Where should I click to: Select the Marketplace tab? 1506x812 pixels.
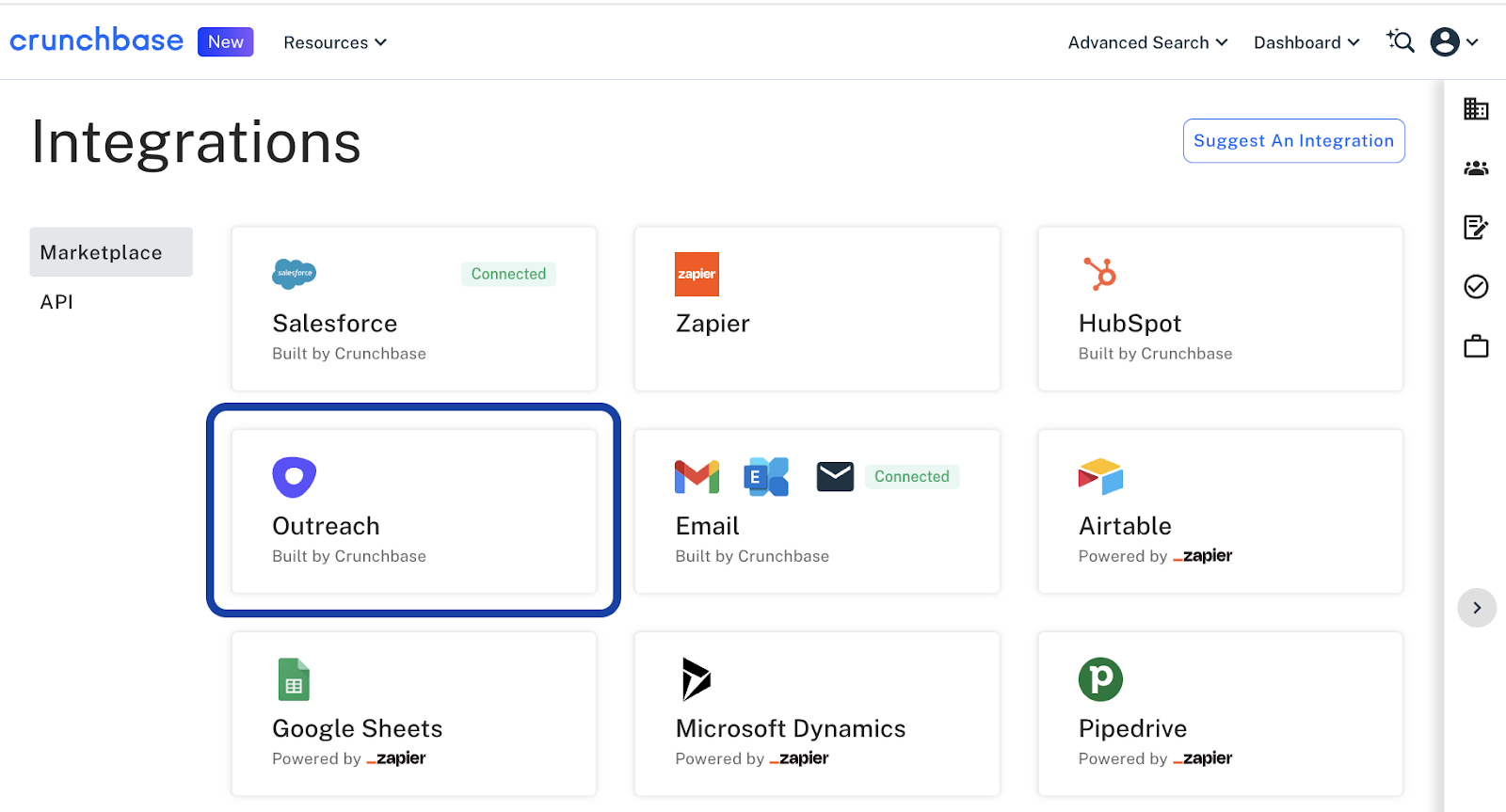[x=111, y=252]
